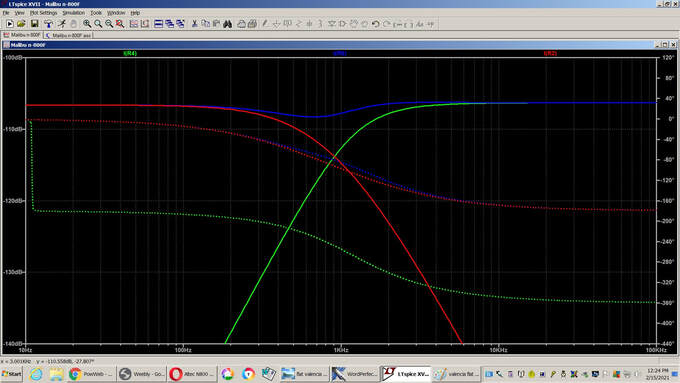Save with the floppy disk icon
The image size is (680, 383).
34,24
